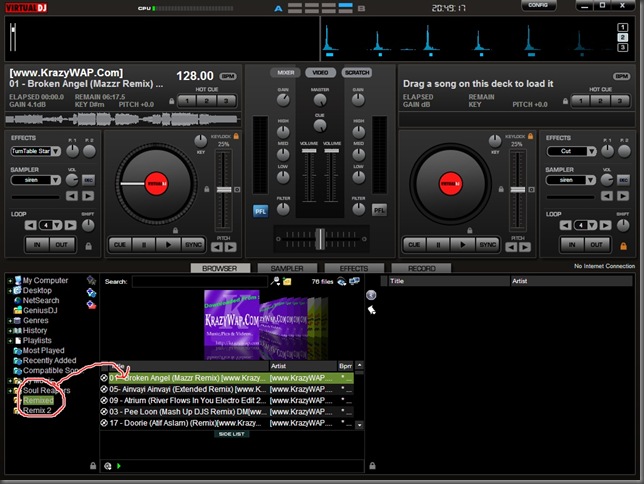Trigger hot cue 3 on right deck
Viewport: 644px width, 484px height.
pyautogui.click(x=620, y=101)
